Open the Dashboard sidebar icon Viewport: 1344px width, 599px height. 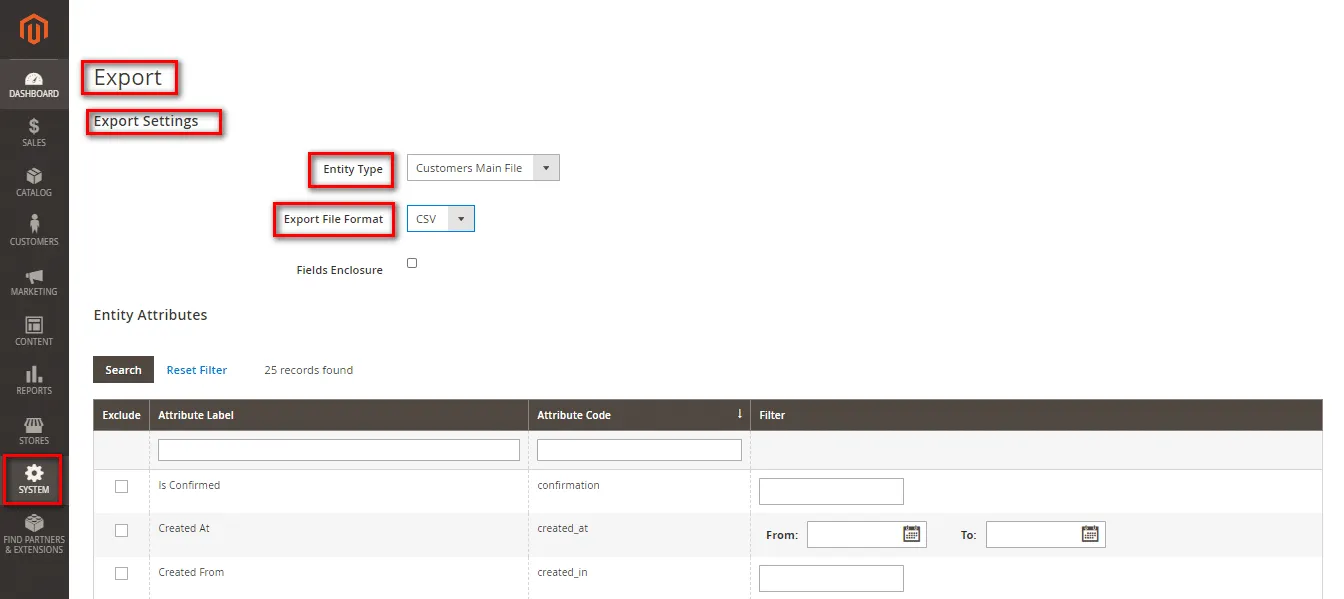pyautogui.click(x=34, y=80)
